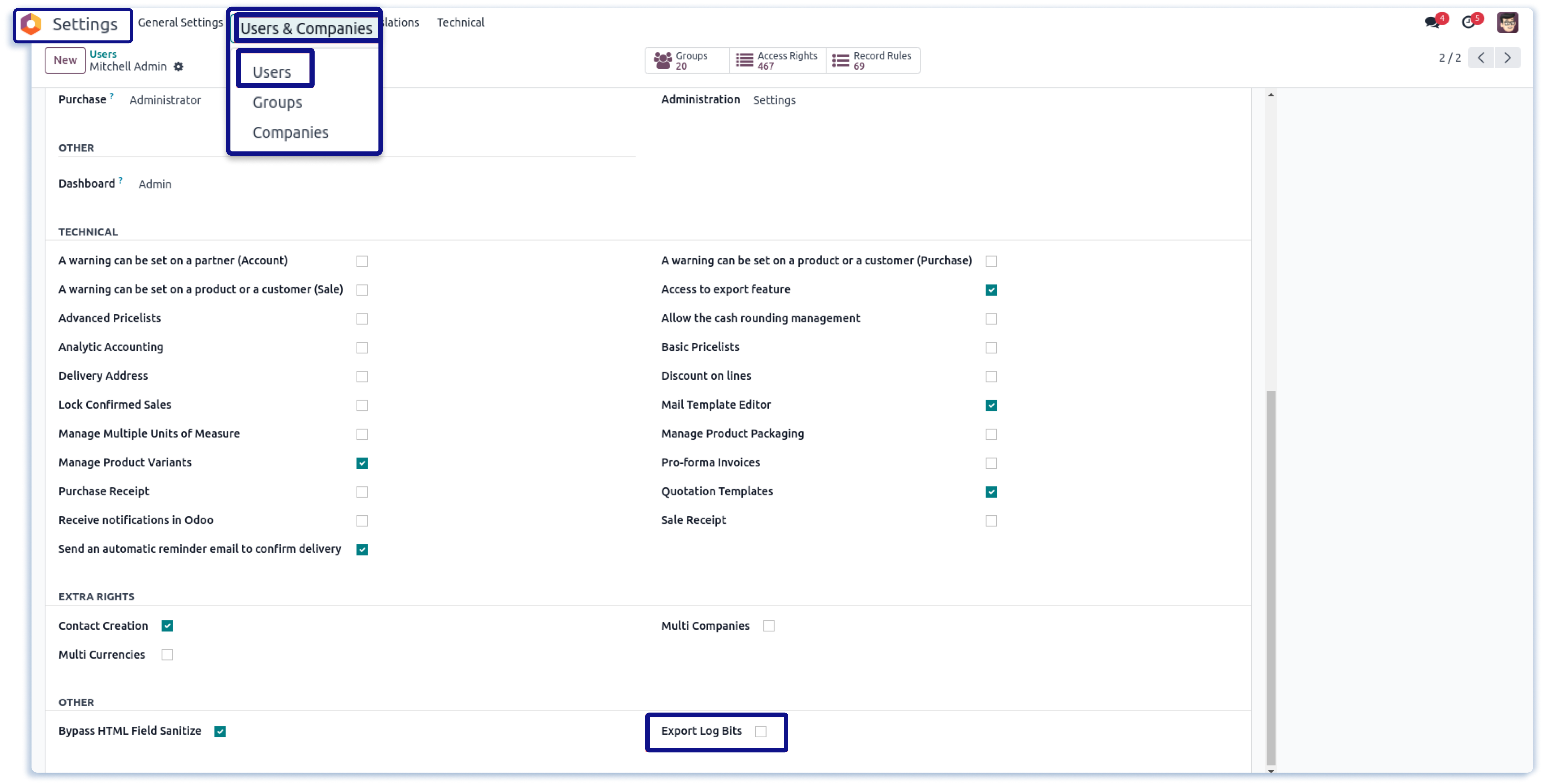Open Mitchell Admin user avatar menu
Image resolution: width=1541 pixels, height=784 pixels.
[x=1508, y=23]
